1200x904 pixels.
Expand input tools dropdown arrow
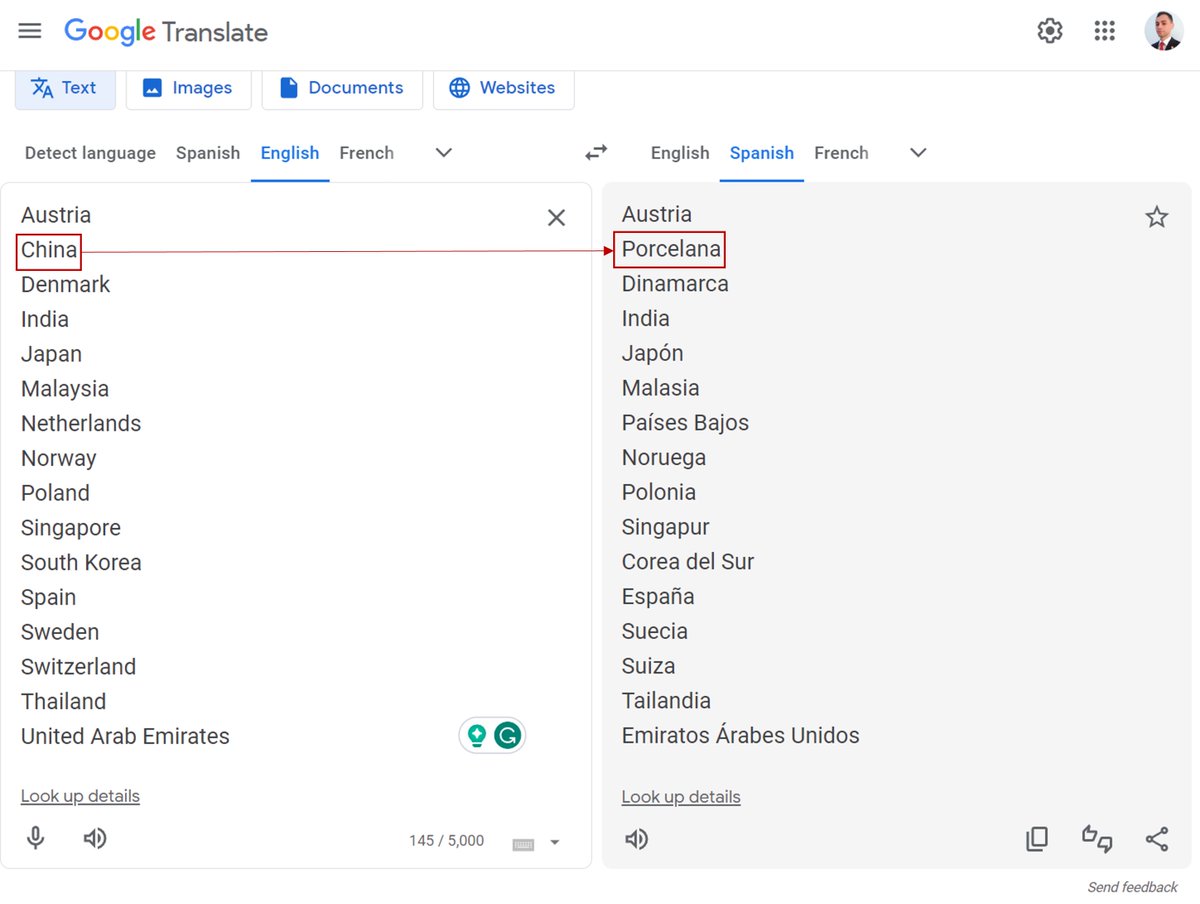(555, 843)
